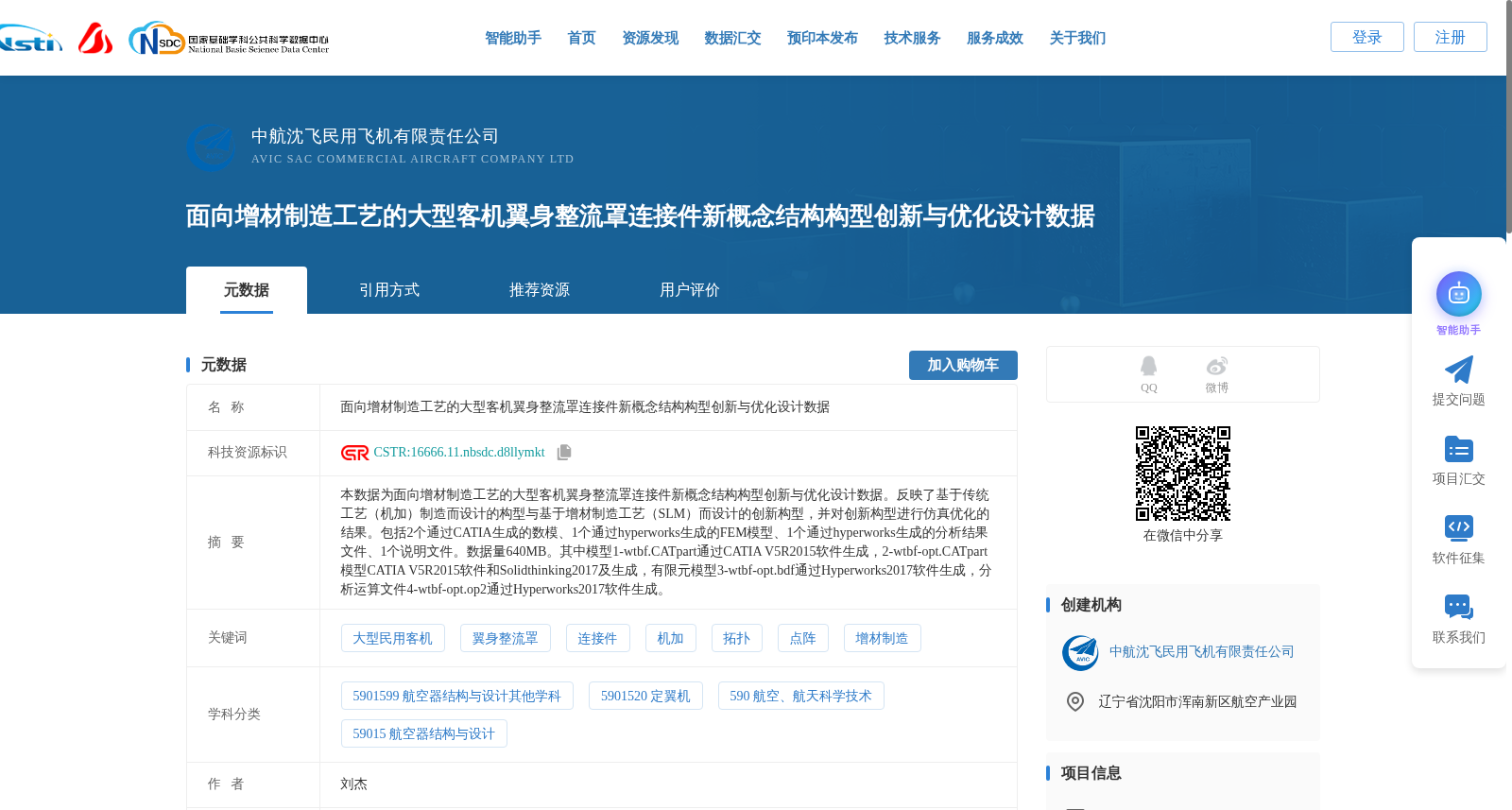The height and width of the screenshot is (810, 1512).
Task: Click the AVIC logo under 创建机构
Action: [1080, 652]
